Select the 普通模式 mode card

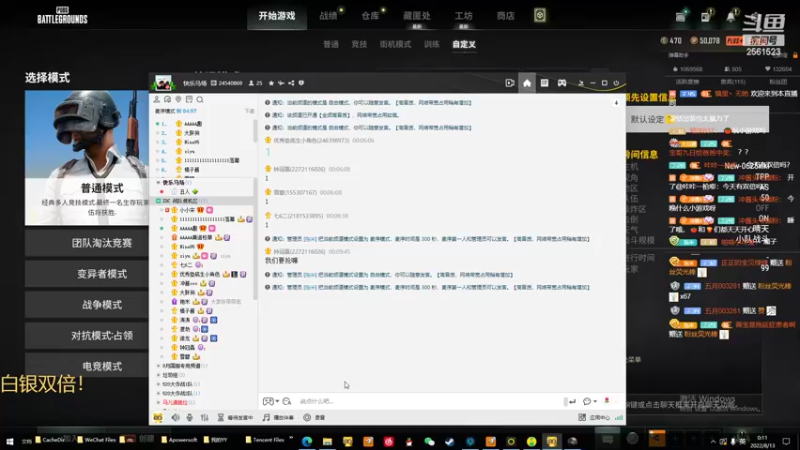pyautogui.click(x=87, y=158)
